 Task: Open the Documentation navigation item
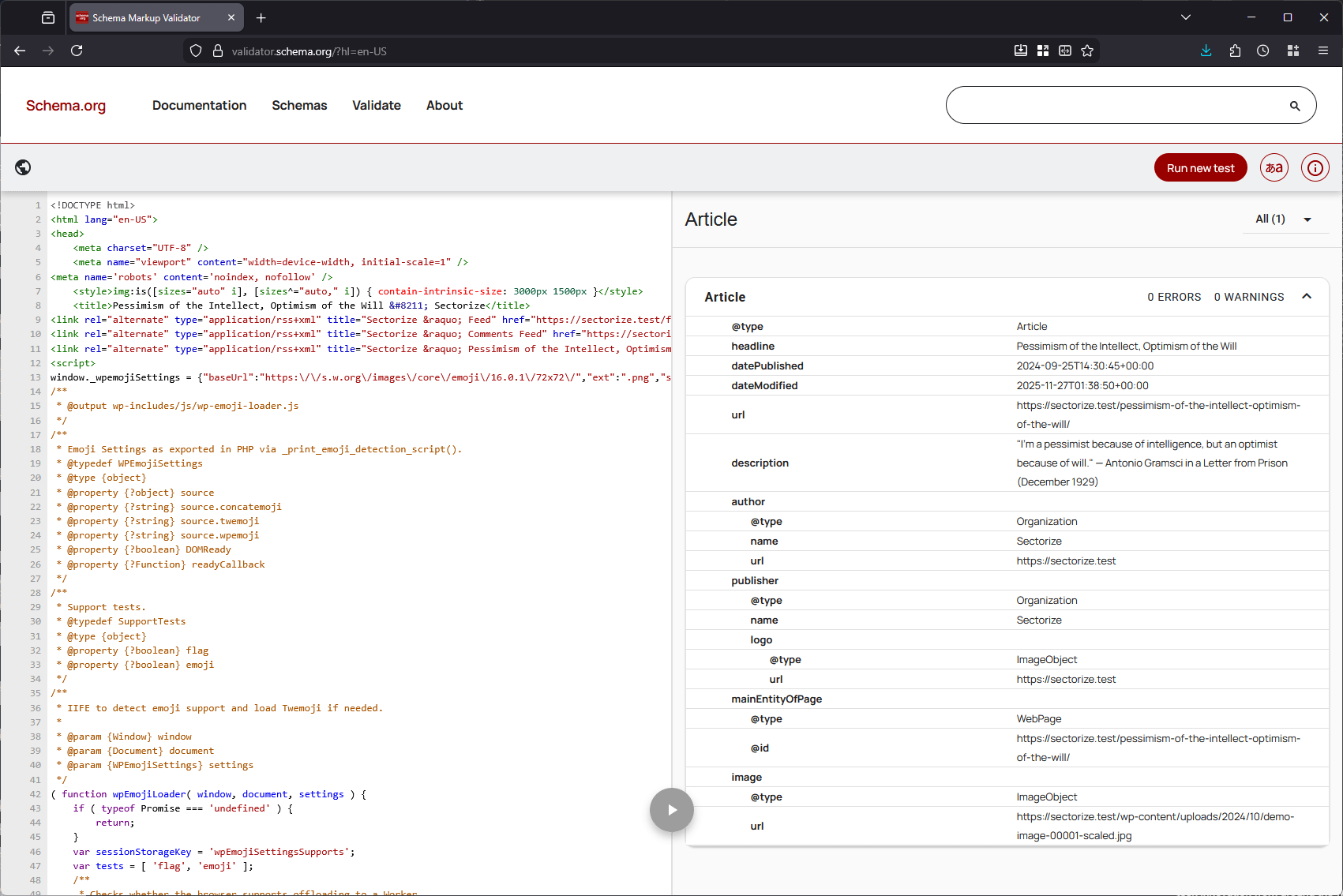199,105
